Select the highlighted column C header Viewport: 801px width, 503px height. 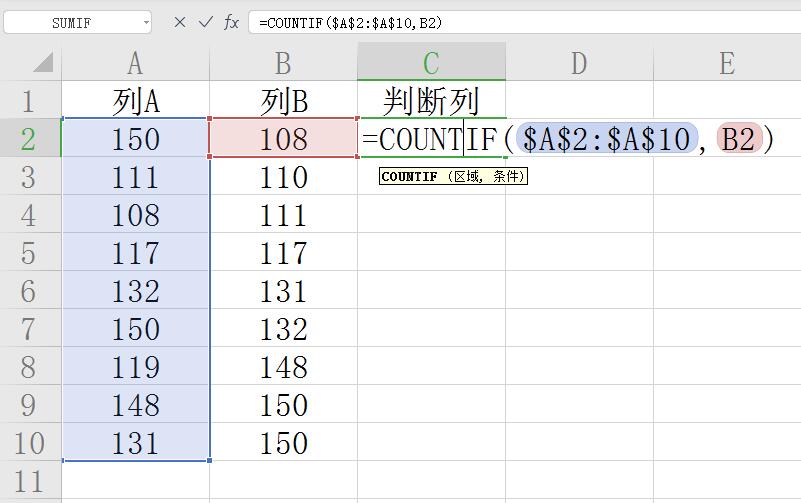tap(431, 64)
